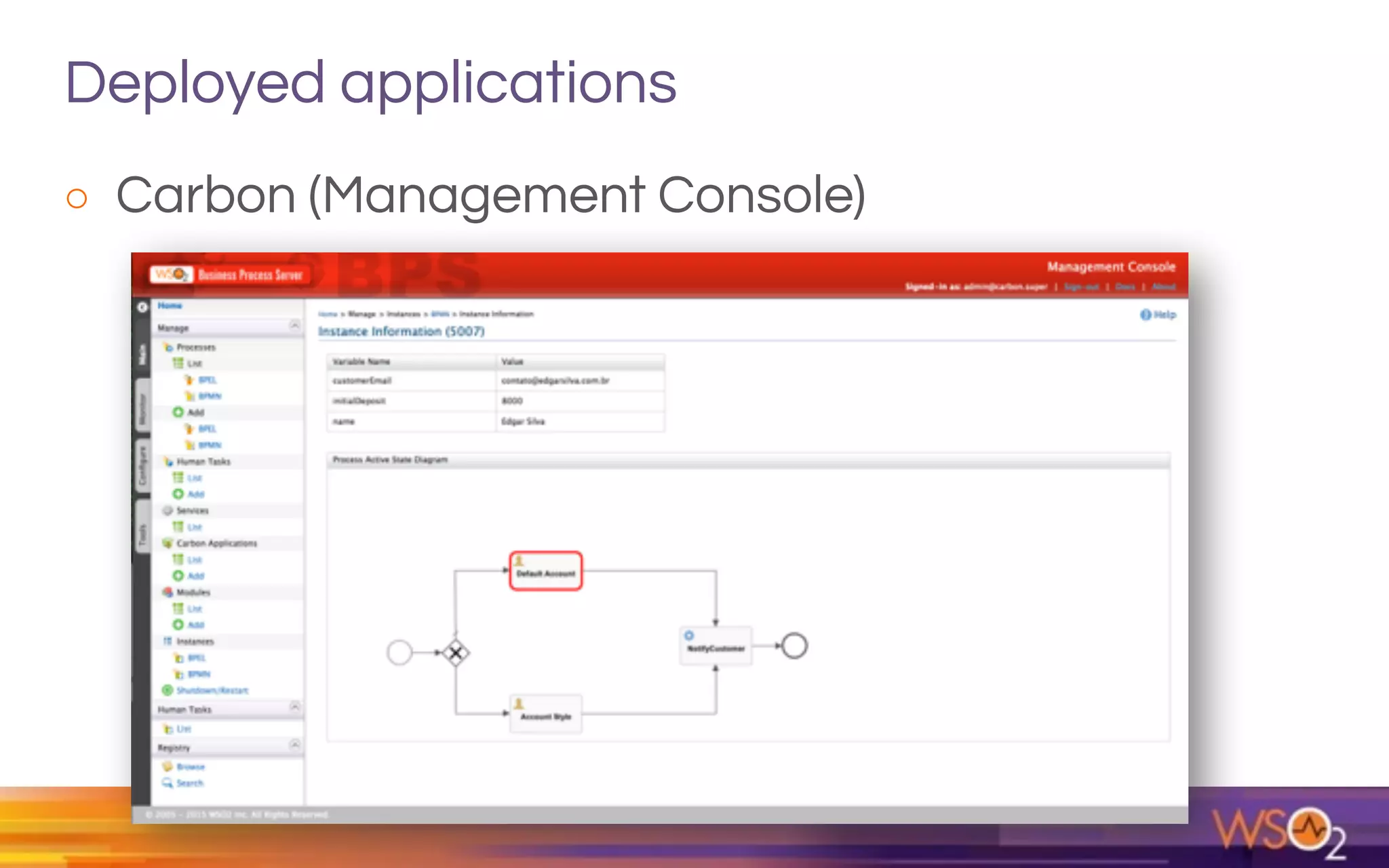Viewport: 1389px width, 868px height.
Task: Select the Default Account task box
Action: (x=546, y=571)
